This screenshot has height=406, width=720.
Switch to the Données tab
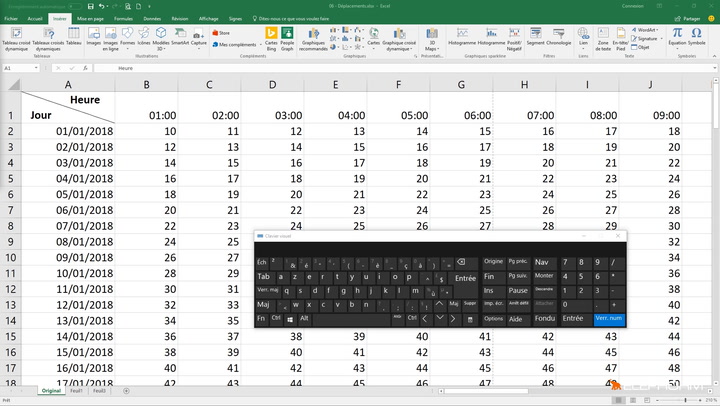(152, 19)
